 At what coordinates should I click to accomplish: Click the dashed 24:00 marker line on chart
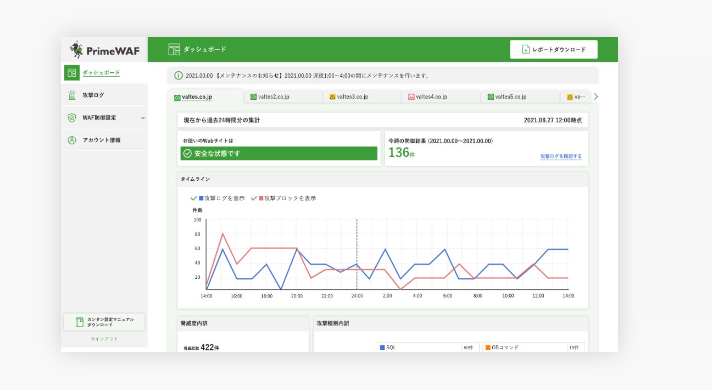(356, 254)
